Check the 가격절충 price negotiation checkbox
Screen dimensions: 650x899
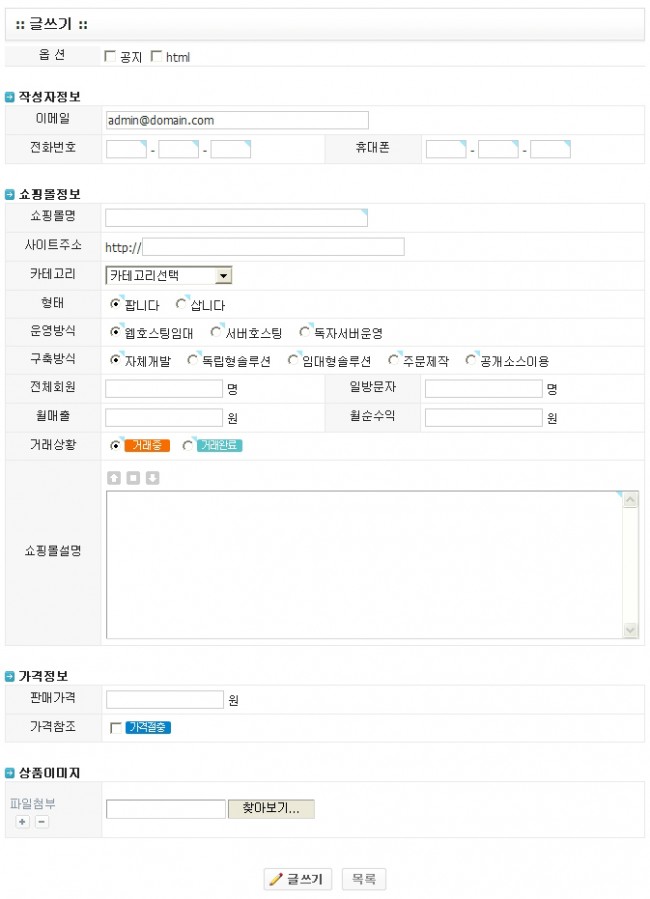coord(116,728)
